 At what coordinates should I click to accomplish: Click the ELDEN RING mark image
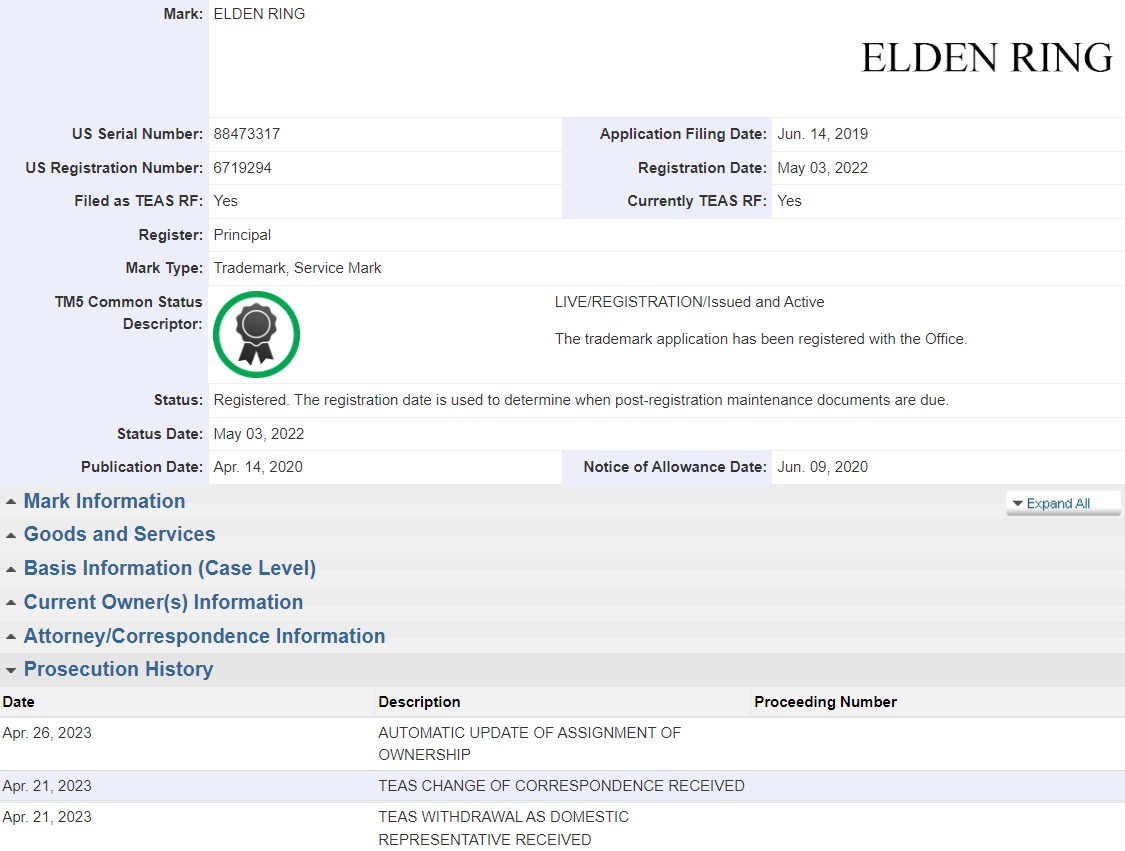click(x=987, y=57)
